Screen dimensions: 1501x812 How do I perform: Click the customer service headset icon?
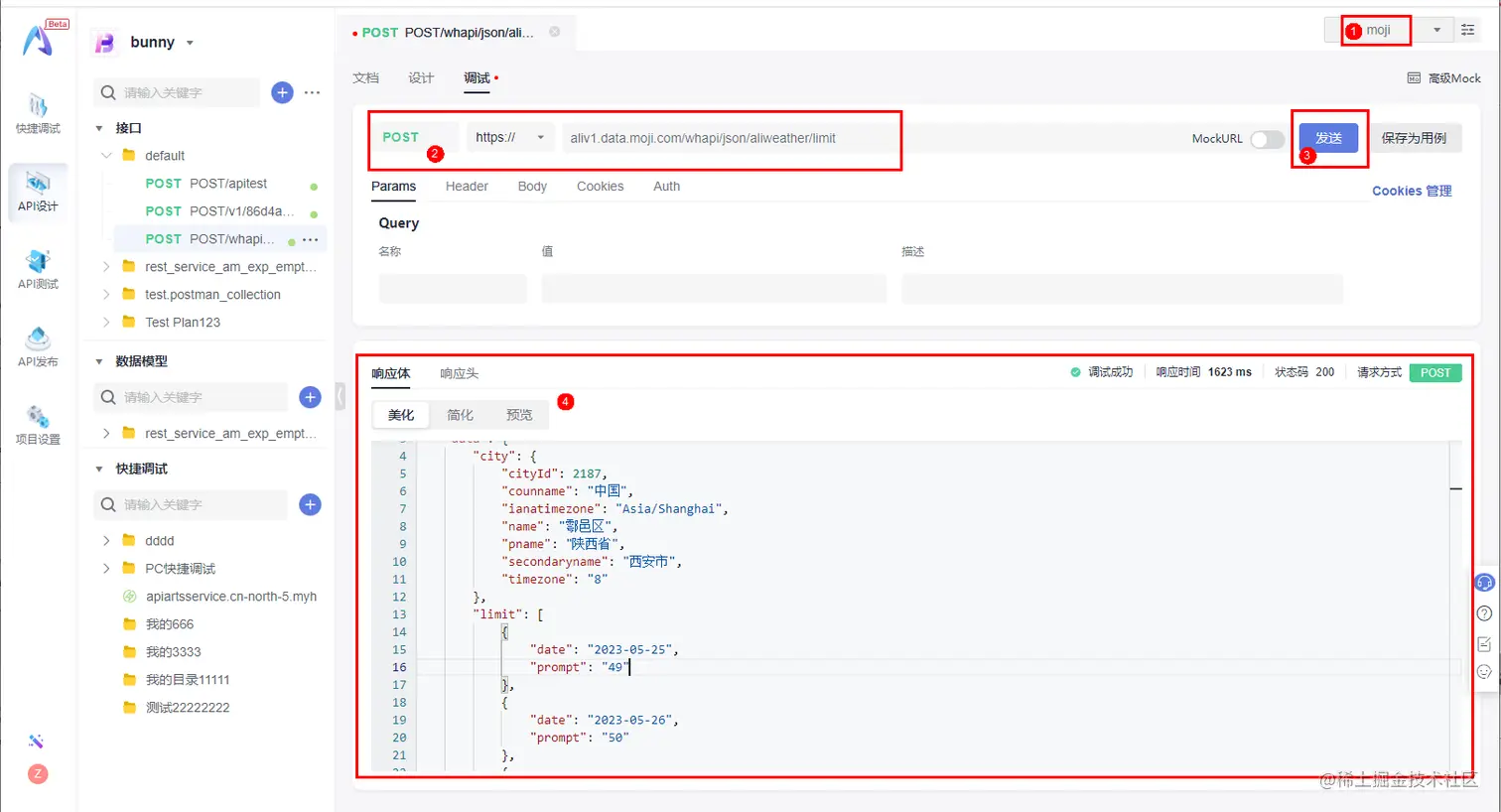tap(1485, 583)
